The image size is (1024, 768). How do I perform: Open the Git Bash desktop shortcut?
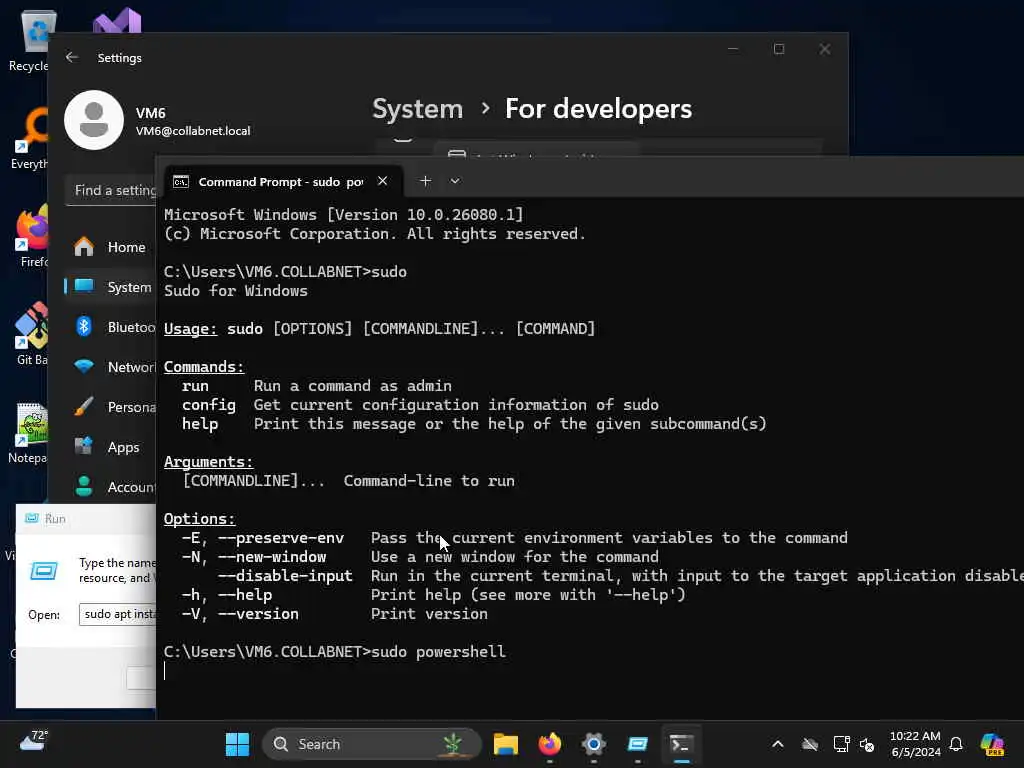pos(31,334)
